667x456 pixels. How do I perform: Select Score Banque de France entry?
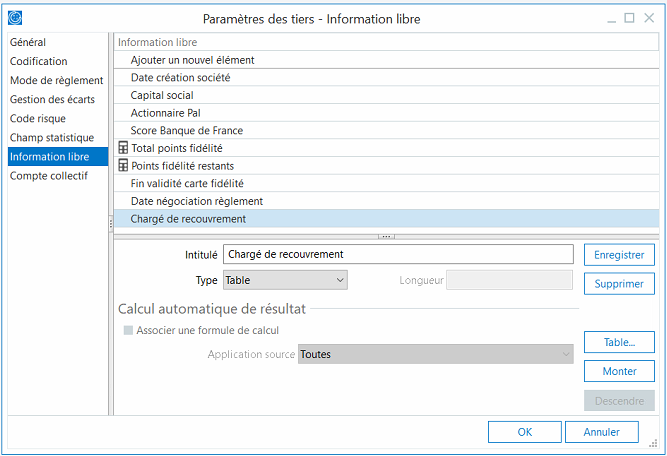[186, 131]
